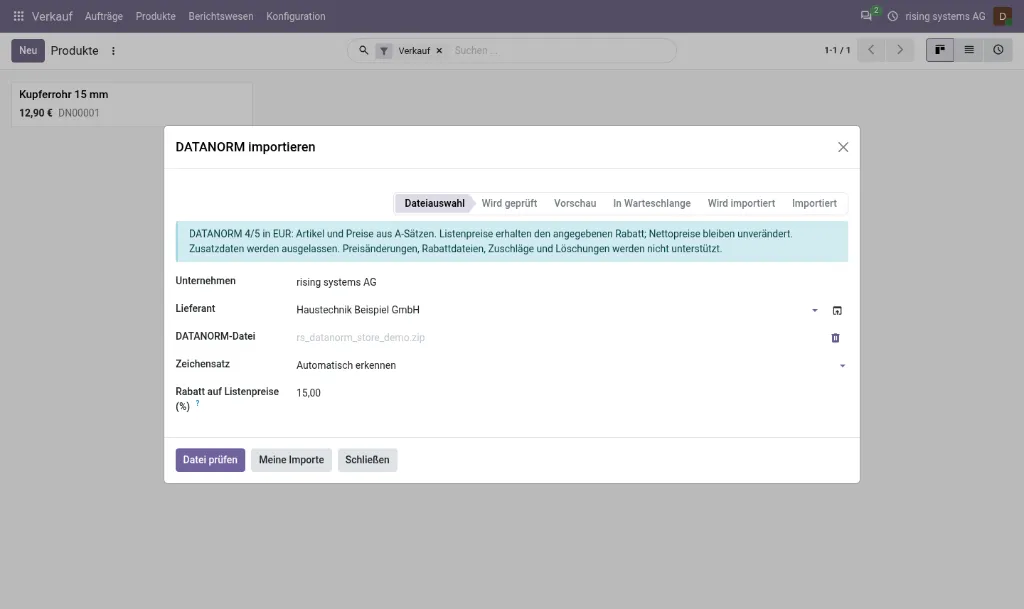The image size is (1024, 609).
Task: Switch to activity view clock icon
Action: tap(998, 50)
